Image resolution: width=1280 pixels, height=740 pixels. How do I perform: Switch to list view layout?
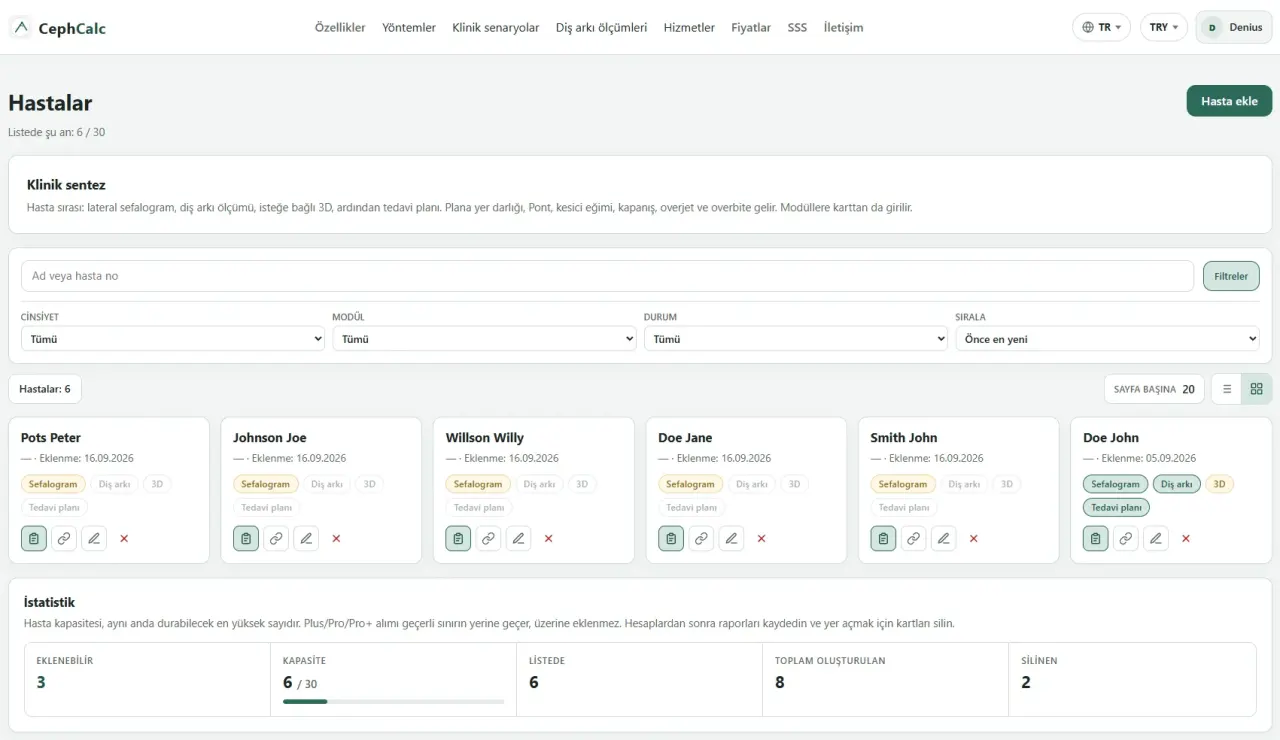pos(1227,389)
